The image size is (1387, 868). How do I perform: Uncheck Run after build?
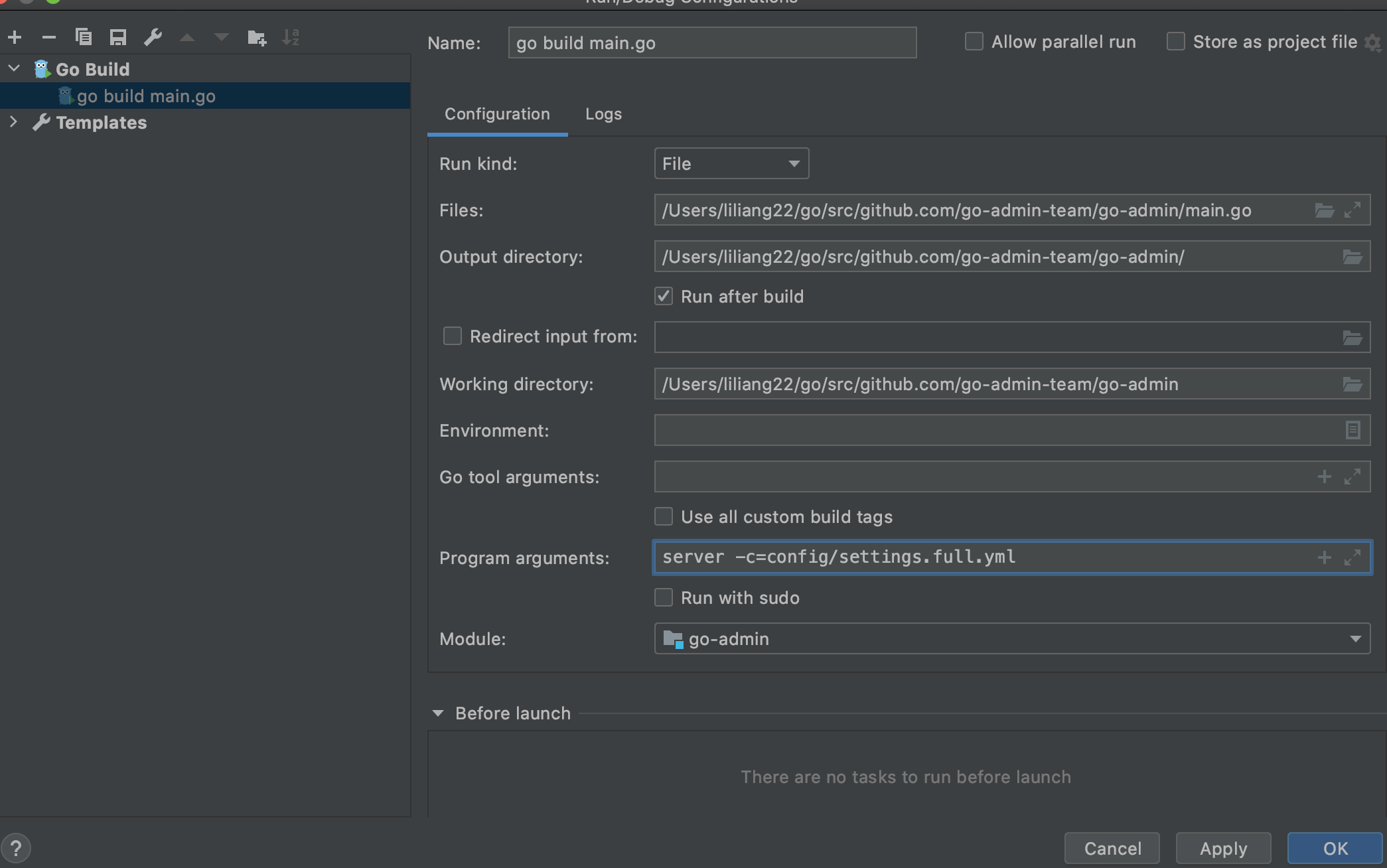(x=664, y=296)
